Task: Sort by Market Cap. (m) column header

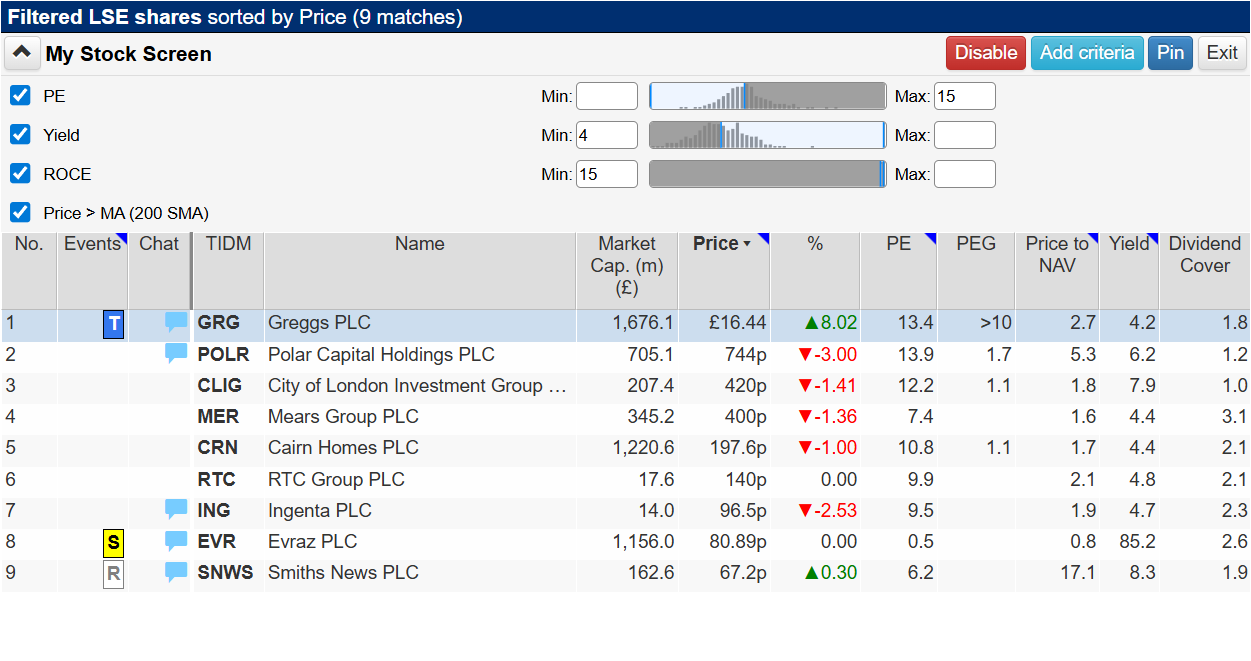Action: [627, 271]
